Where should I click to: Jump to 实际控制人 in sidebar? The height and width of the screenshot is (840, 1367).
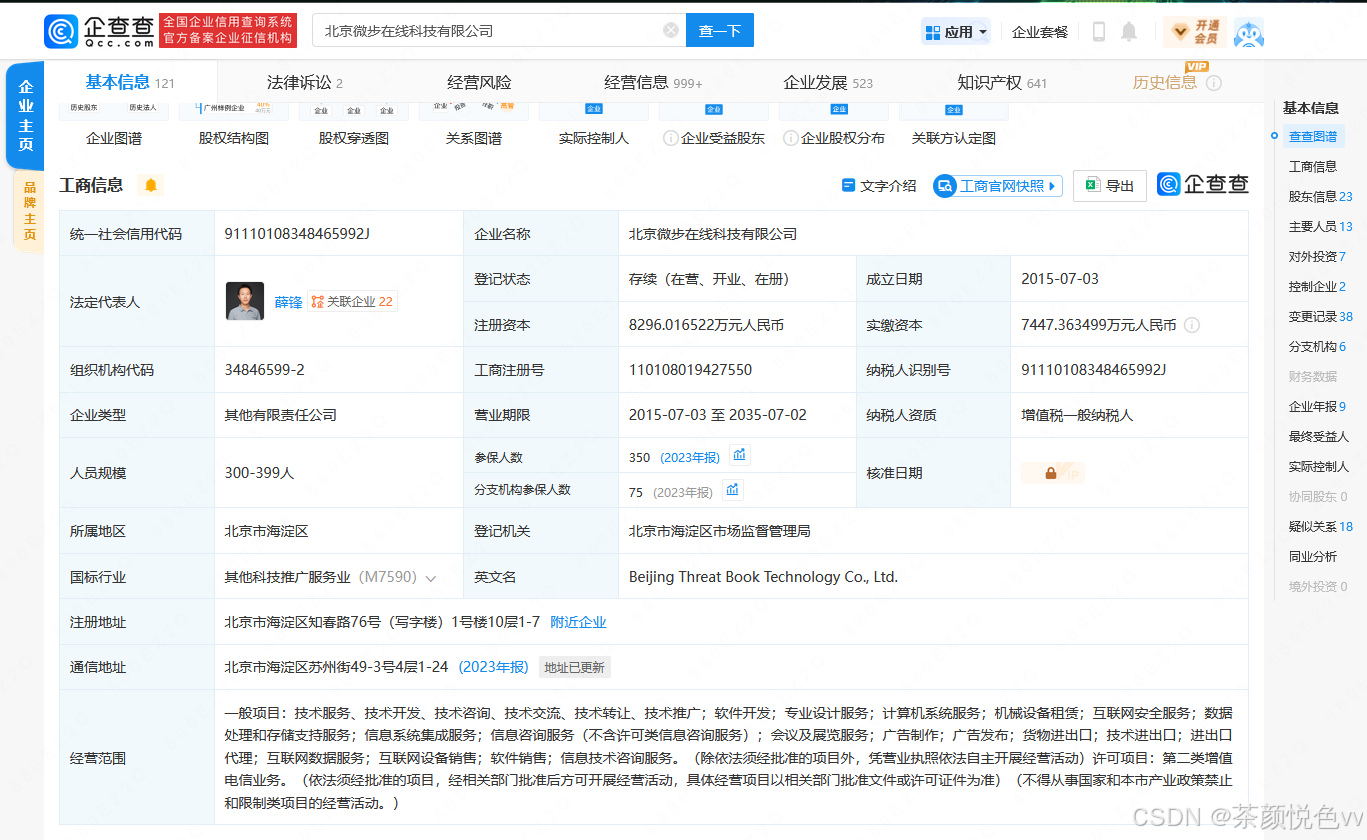1319,467
